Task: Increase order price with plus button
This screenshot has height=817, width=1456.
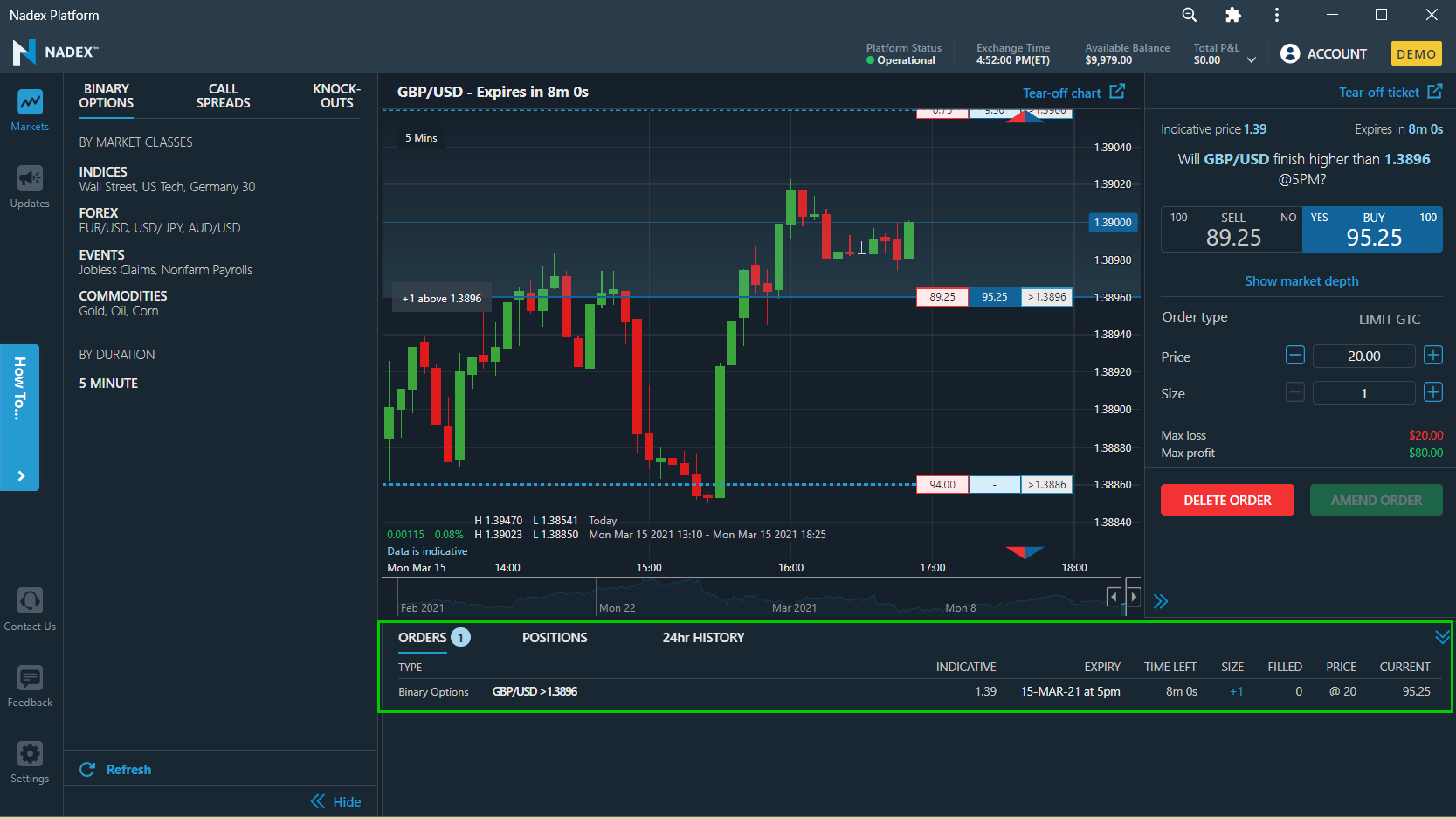Action: click(x=1433, y=355)
